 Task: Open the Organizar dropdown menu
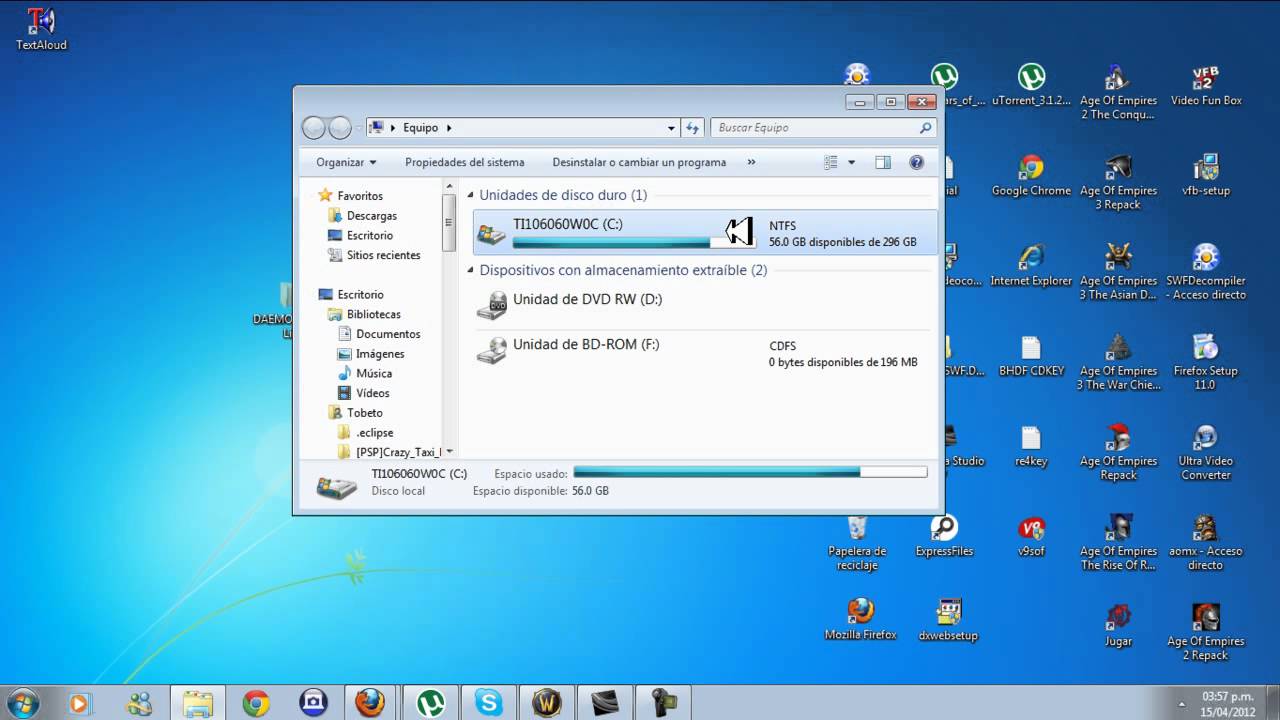click(x=346, y=162)
